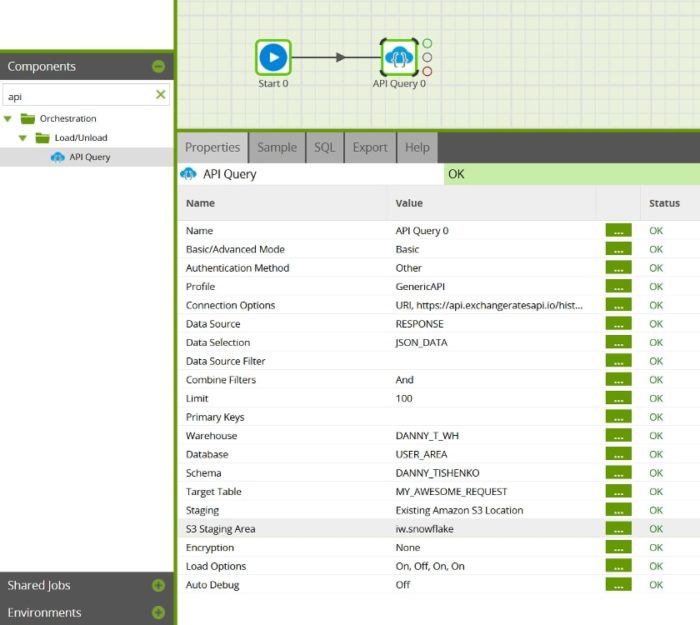Open the editor for Authentication Method
This screenshot has width=700, height=625.
(618, 268)
